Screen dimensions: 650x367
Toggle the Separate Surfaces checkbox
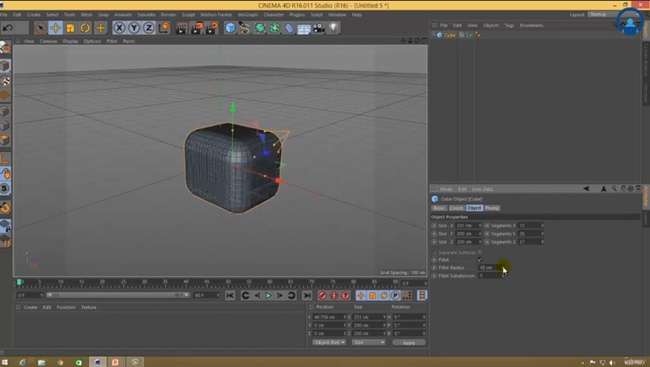point(480,252)
